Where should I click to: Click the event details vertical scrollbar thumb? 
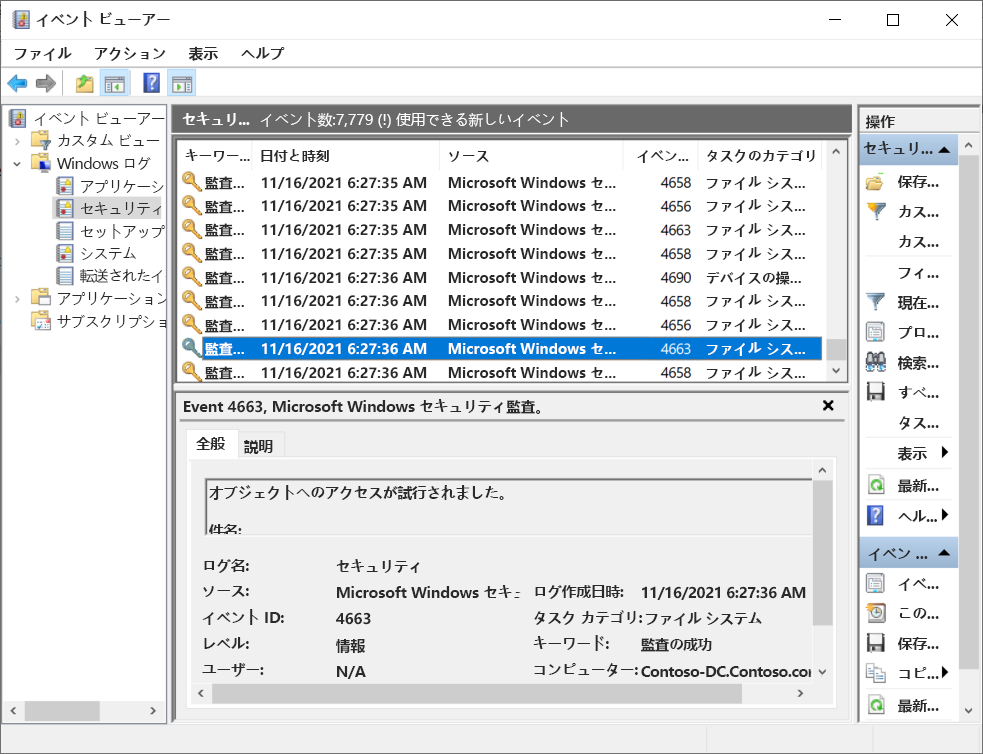[x=823, y=553]
